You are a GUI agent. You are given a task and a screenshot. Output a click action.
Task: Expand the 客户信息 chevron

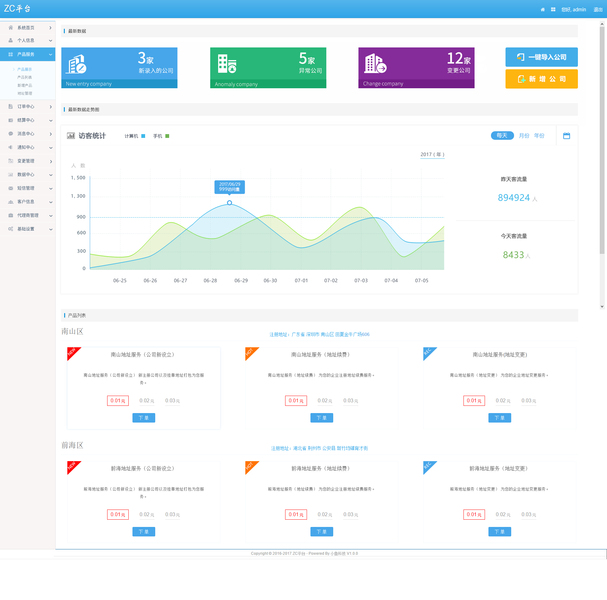(x=51, y=202)
